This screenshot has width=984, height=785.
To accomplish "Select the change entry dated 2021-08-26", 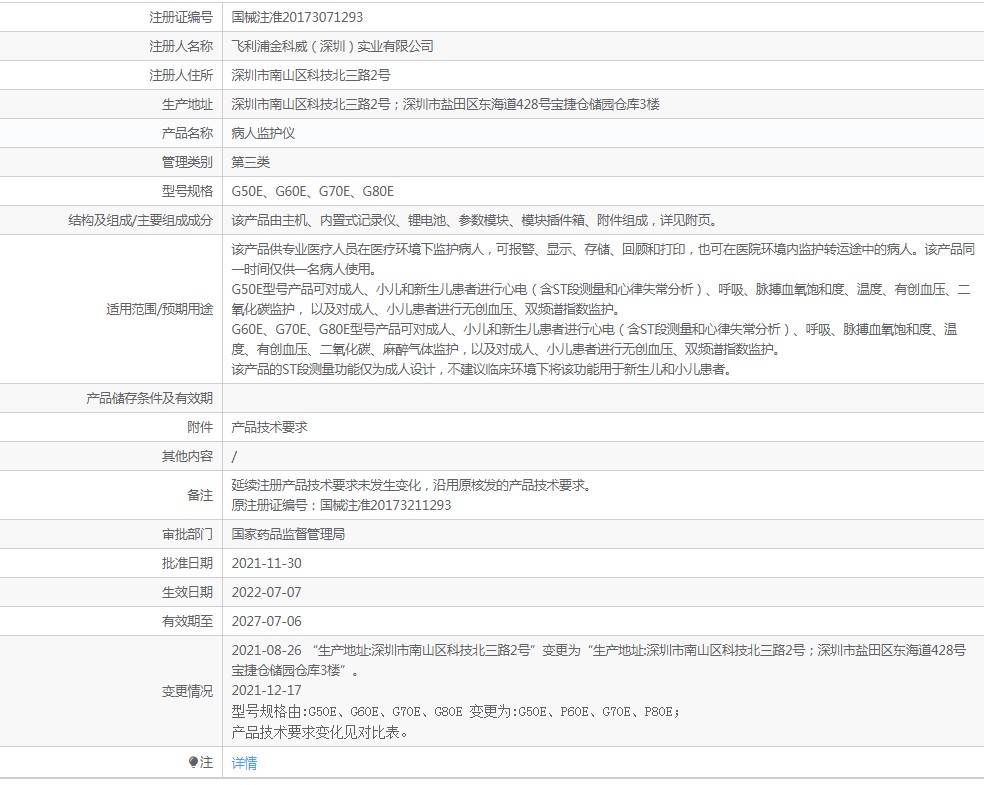I will (599, 660).
